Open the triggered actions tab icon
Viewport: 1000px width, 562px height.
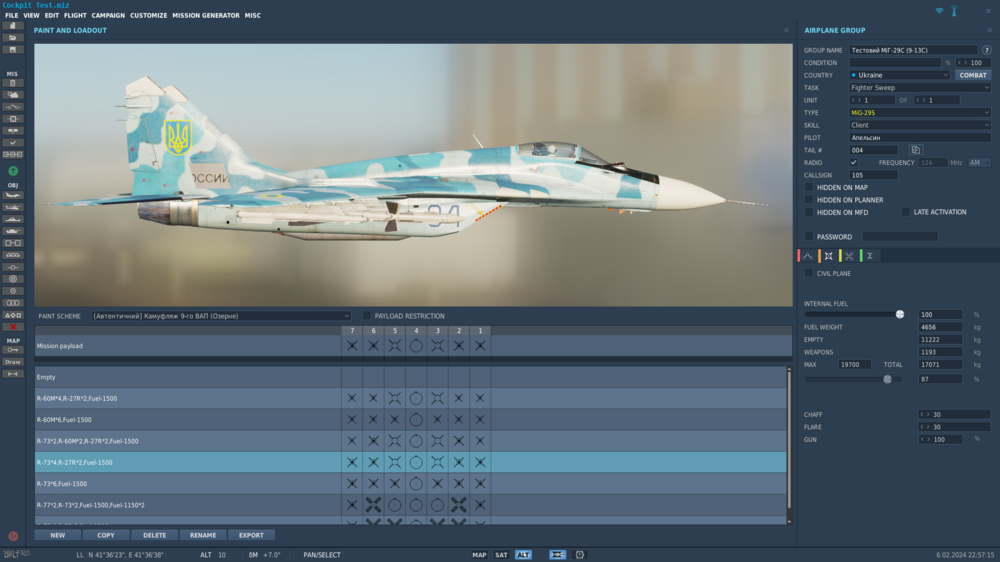coord(849,256)
